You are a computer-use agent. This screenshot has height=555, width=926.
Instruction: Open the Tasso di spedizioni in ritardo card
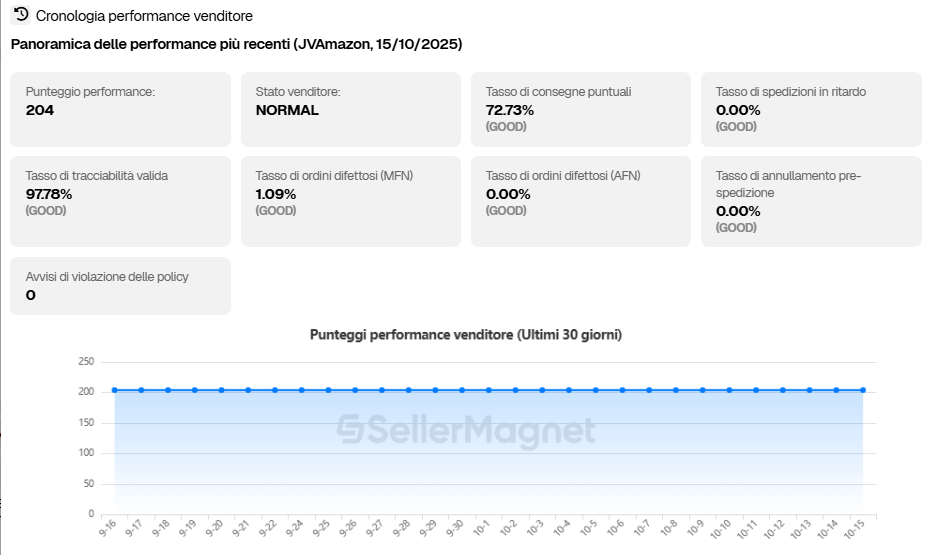pyautogui.click(x=811, y=109)
